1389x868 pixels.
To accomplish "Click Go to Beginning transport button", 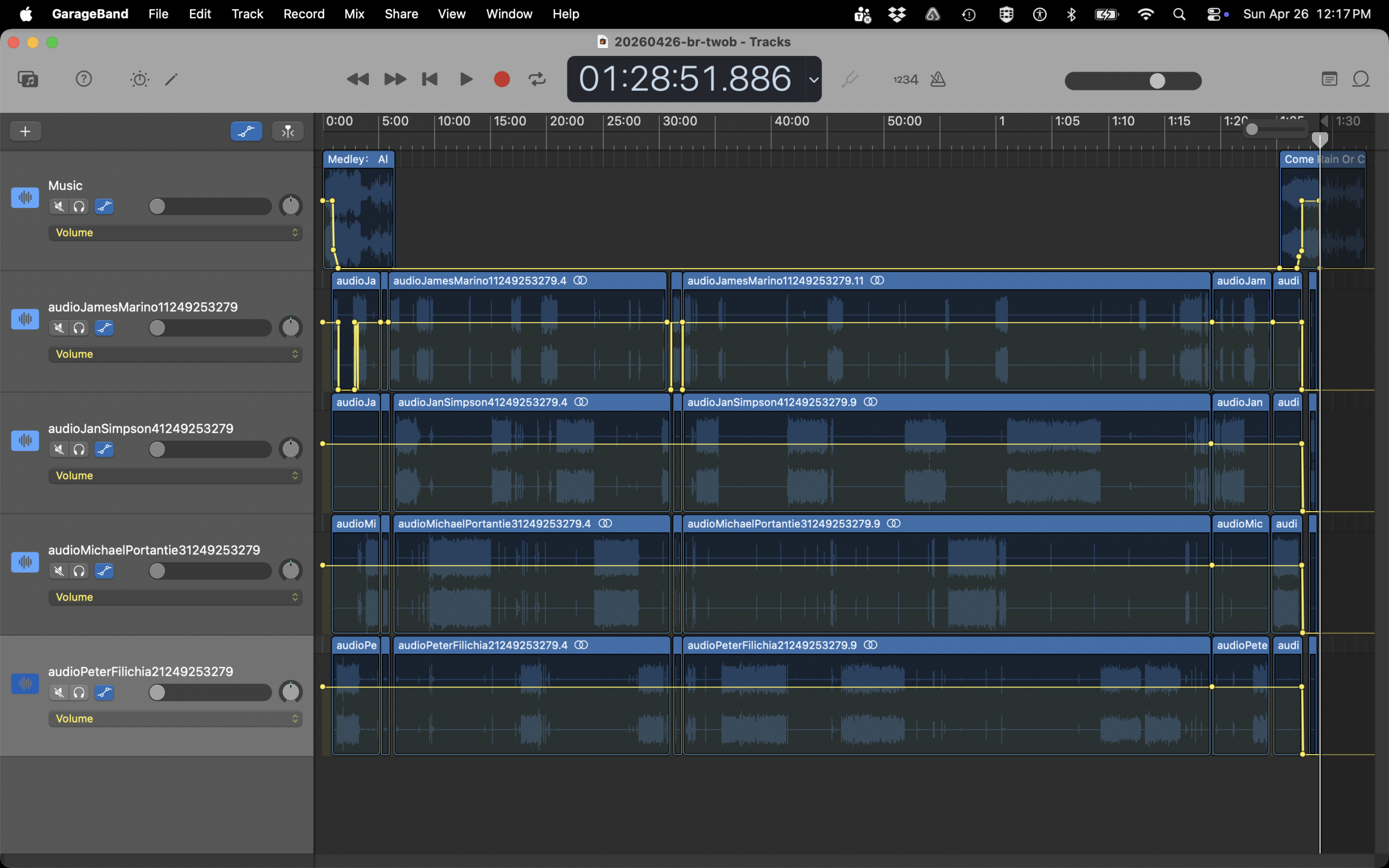I will point(430,79).
